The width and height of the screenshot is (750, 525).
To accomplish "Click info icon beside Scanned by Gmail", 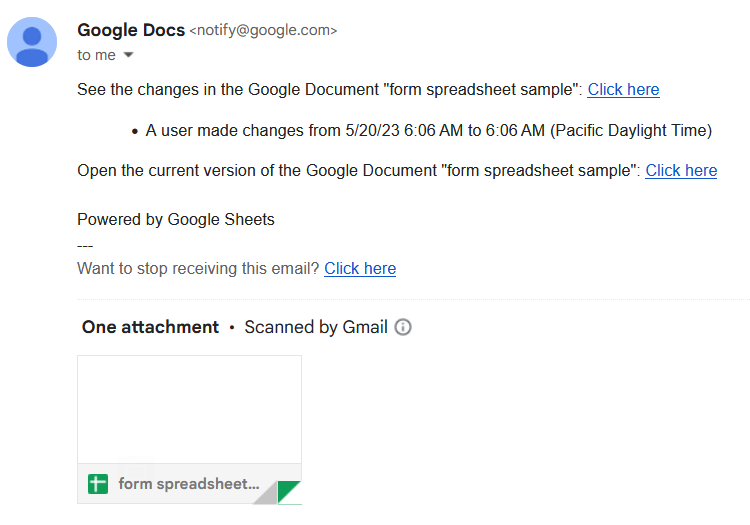I will [403, 327].
